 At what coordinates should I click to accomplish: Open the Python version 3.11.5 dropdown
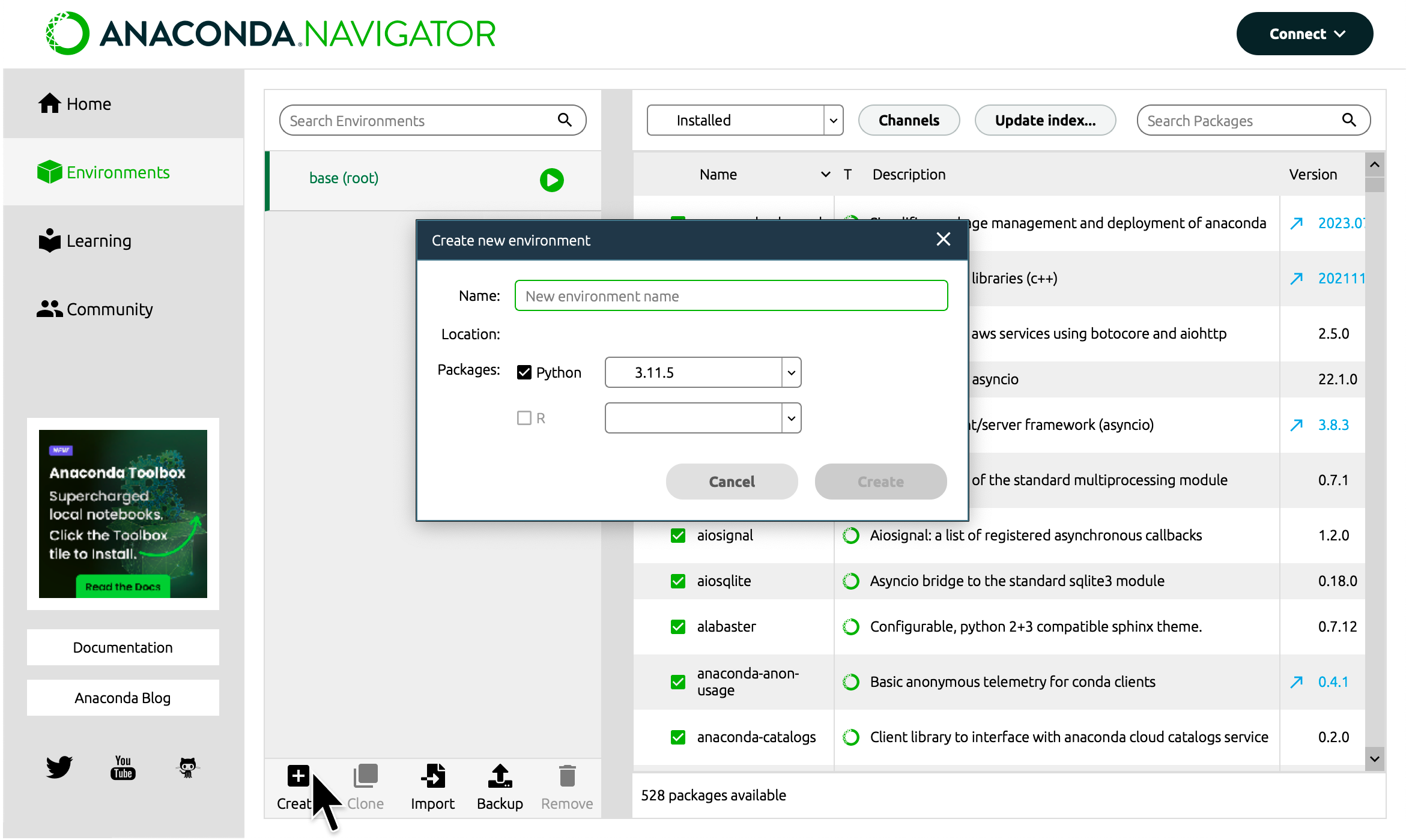click(790, 372)
